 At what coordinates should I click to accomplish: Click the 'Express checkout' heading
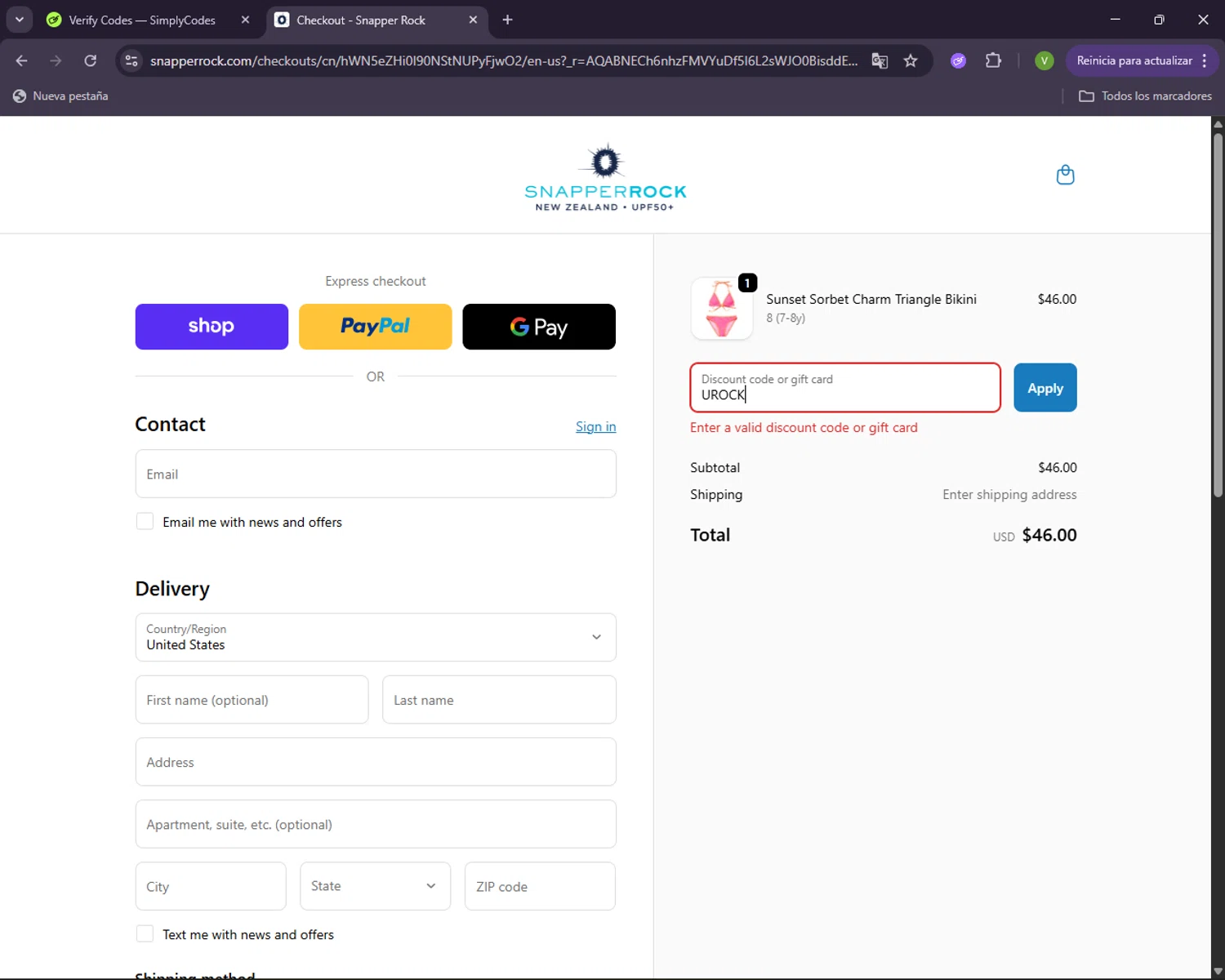click(376, 281)
